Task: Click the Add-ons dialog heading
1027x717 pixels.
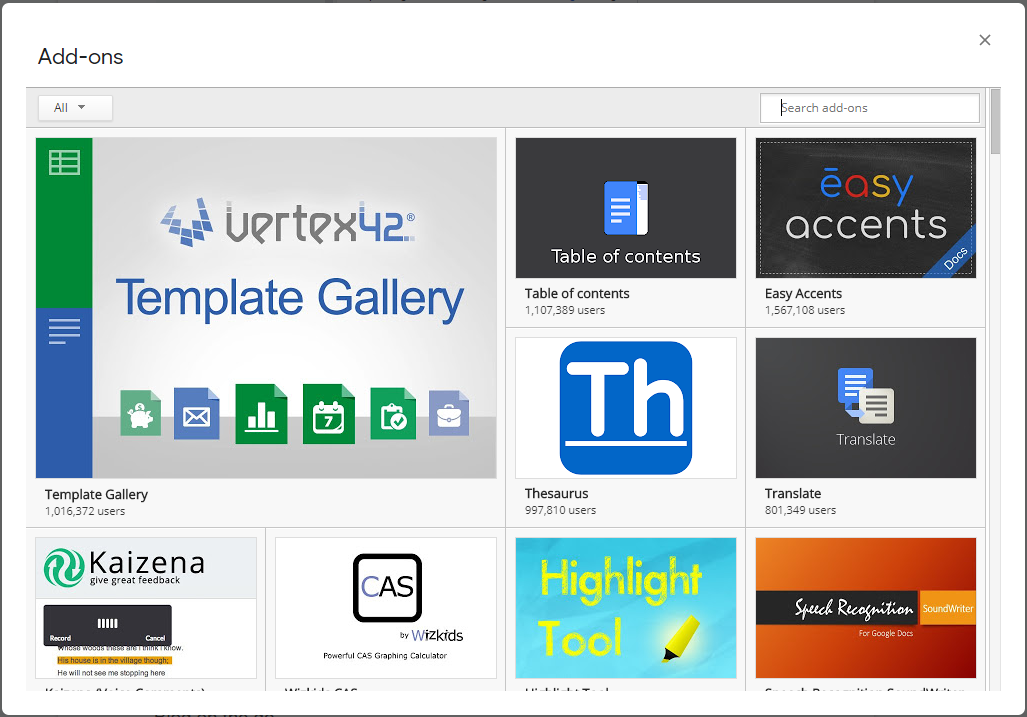Action: [x=81, y=56]
